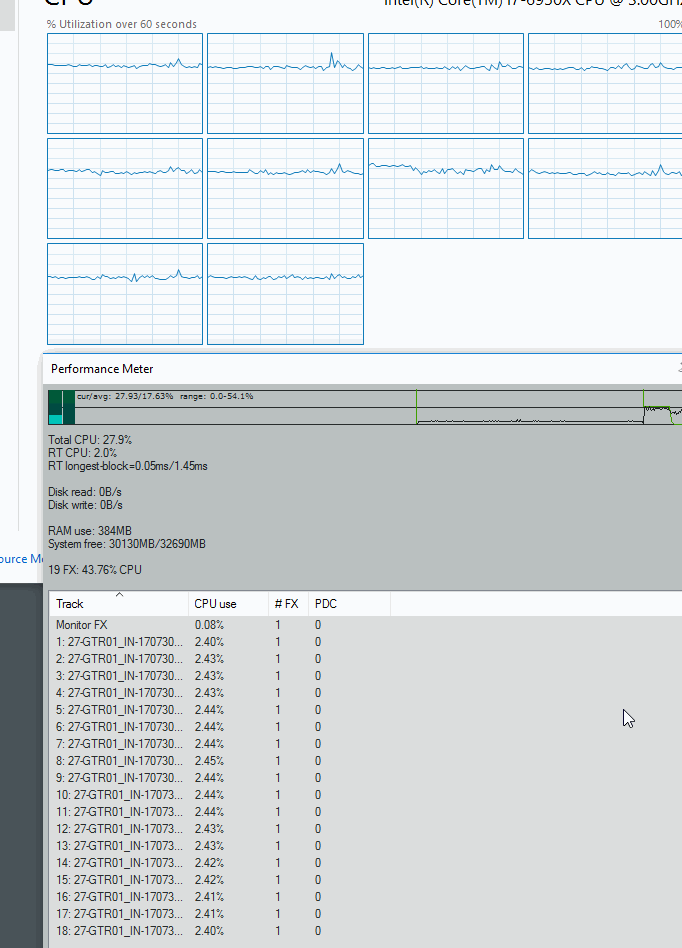682x948 pixels.
Task: Click the Disk read: 0B/s line
Action: click(x=85, y=492)
